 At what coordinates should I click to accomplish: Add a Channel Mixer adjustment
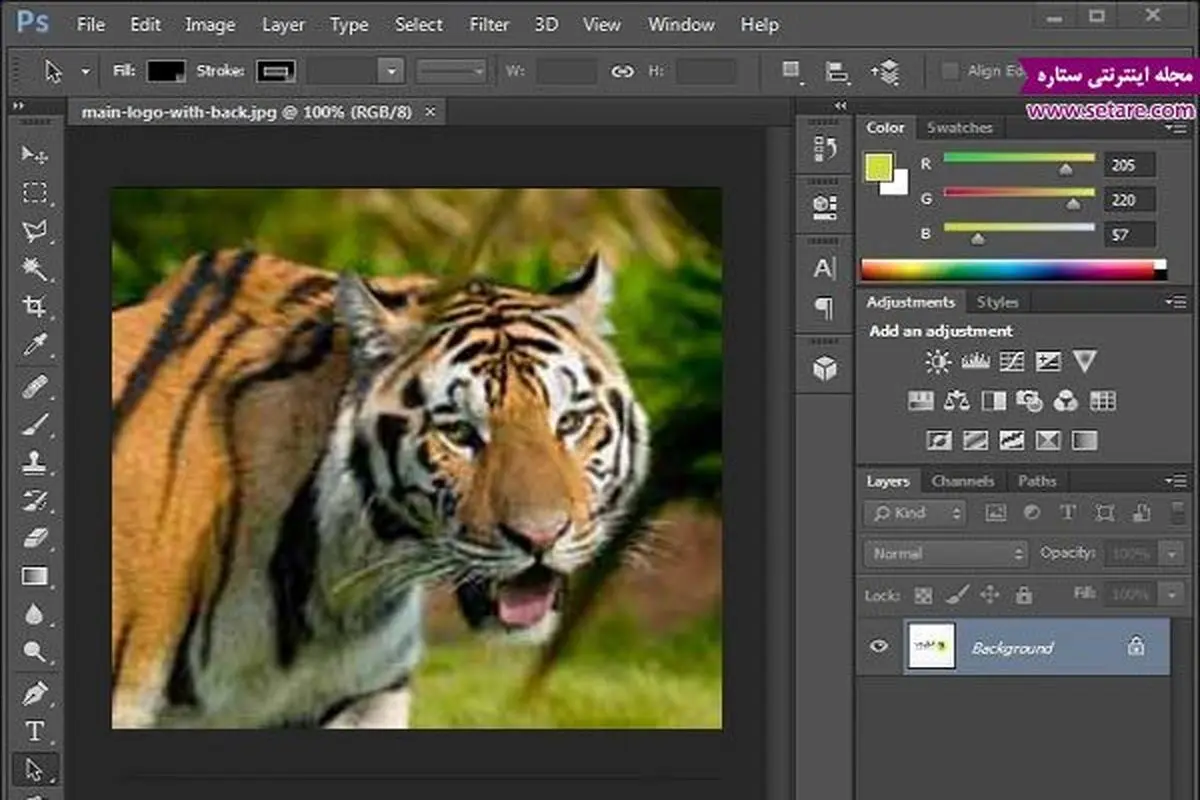click(1066, 401)
